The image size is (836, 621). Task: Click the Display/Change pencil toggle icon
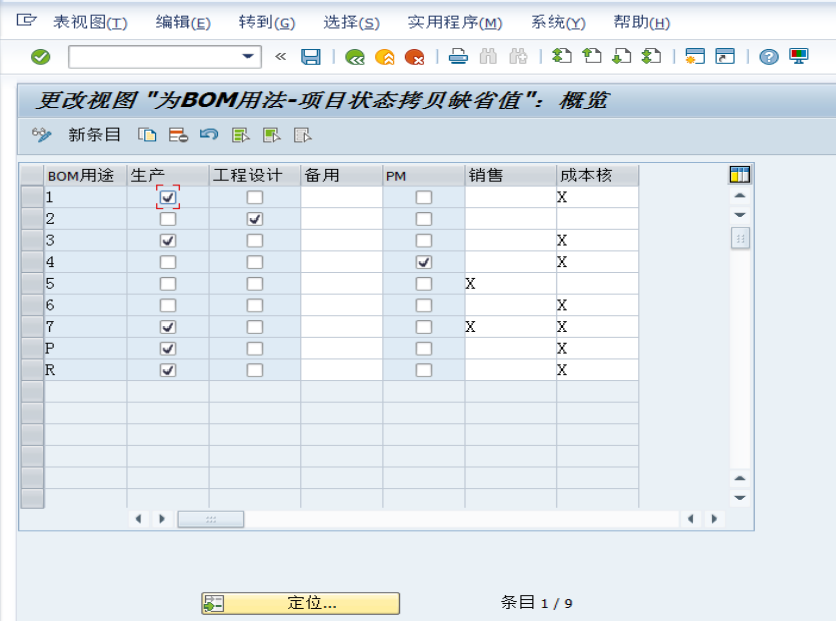(42, 134)
